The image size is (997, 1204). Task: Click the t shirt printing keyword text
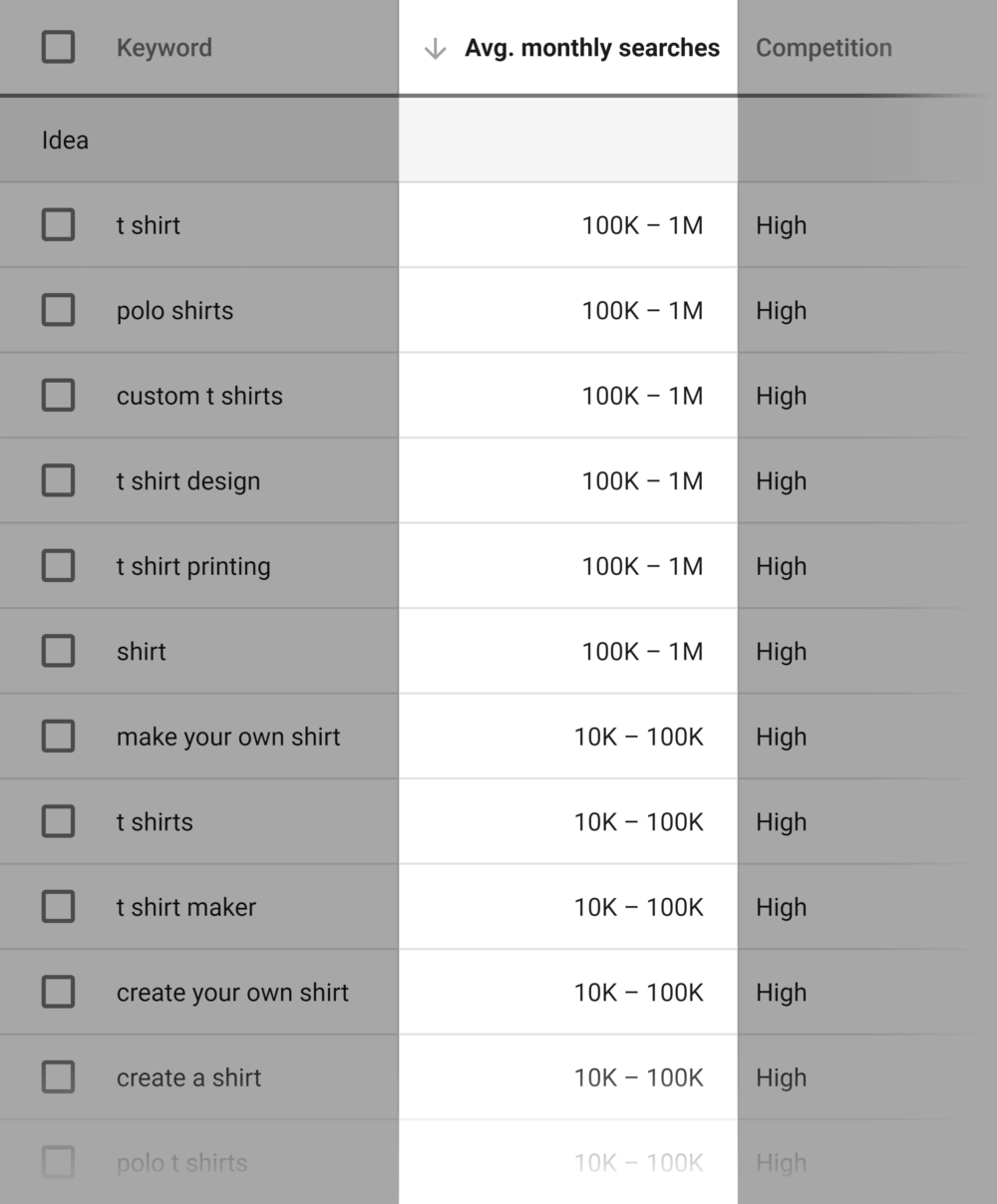pos(193,566)
